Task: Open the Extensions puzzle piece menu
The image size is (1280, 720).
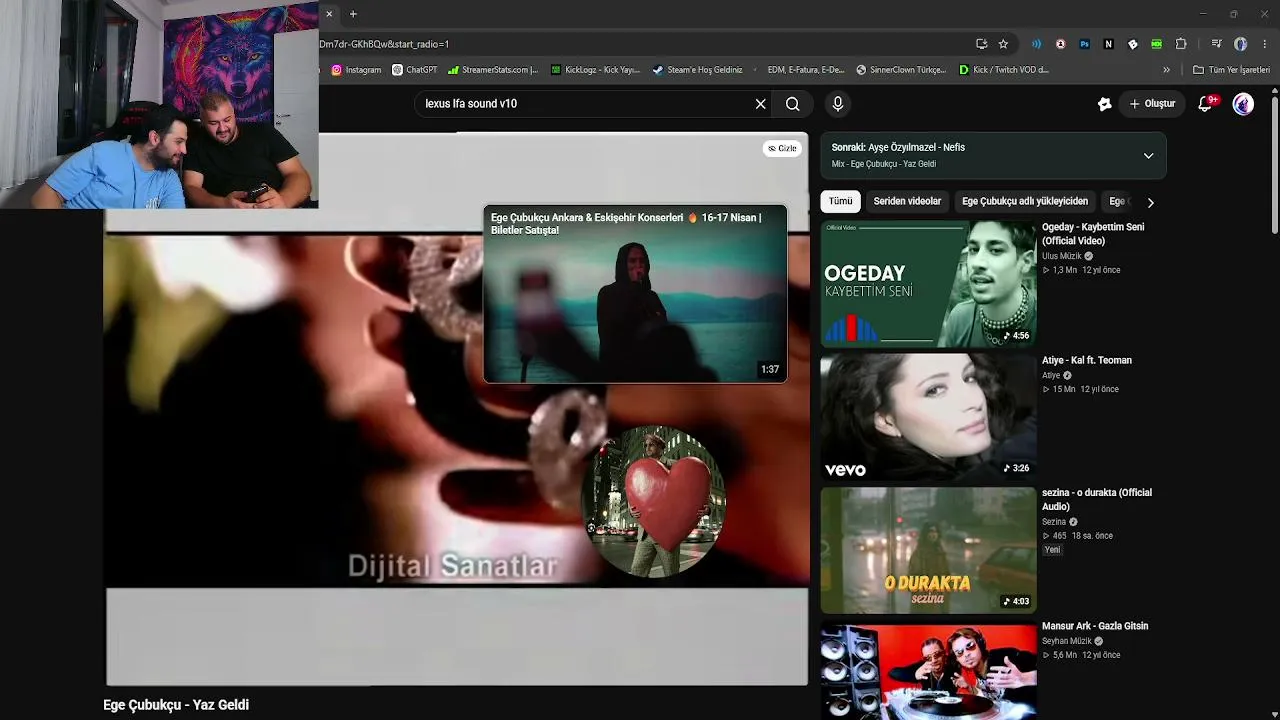Action: pyautogui.click(x=1181, y=44)
